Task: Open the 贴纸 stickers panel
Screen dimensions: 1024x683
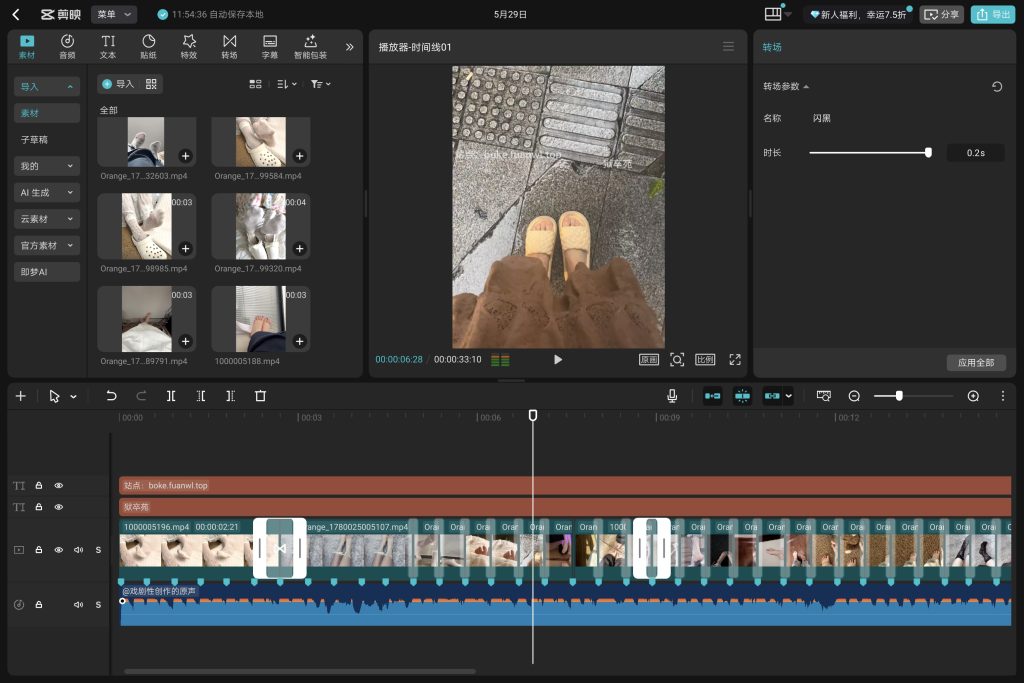Action: click(148, 46)
